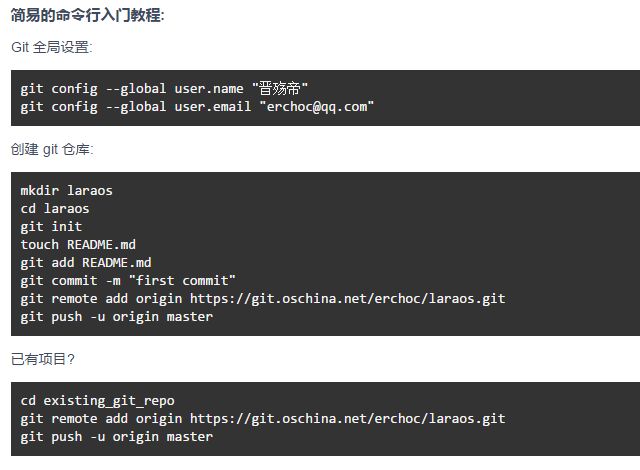The width and height of the screenshot is (640, 470).
Task: Click the word master in the last code block
Action: pyautogui.click(x=190, y=437)
